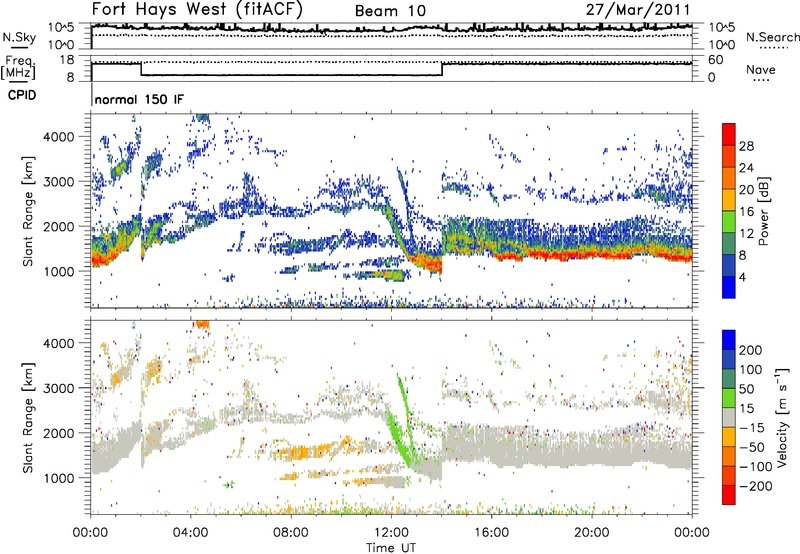Click the '18' frequency axis tick label
This screenshot has height=554, width=800.
(67, 60)
